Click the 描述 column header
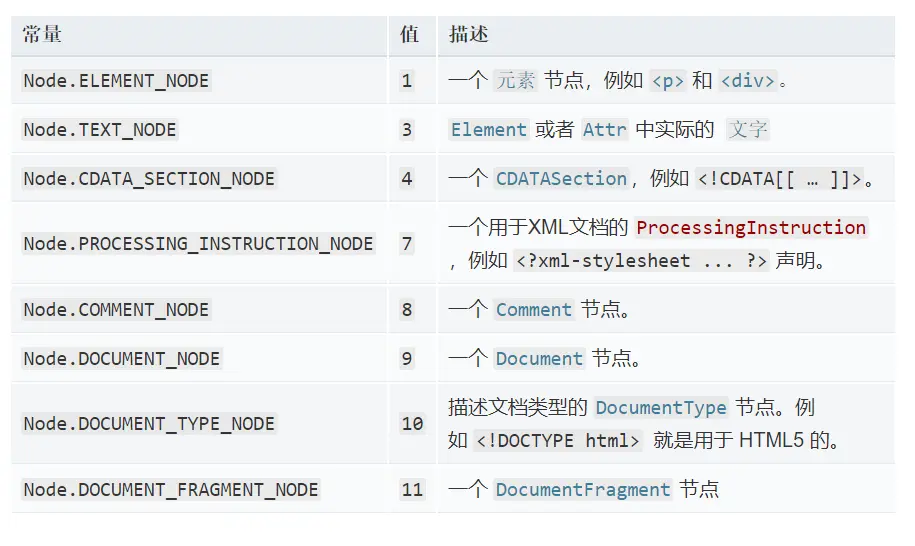 [x=469, y=34]
